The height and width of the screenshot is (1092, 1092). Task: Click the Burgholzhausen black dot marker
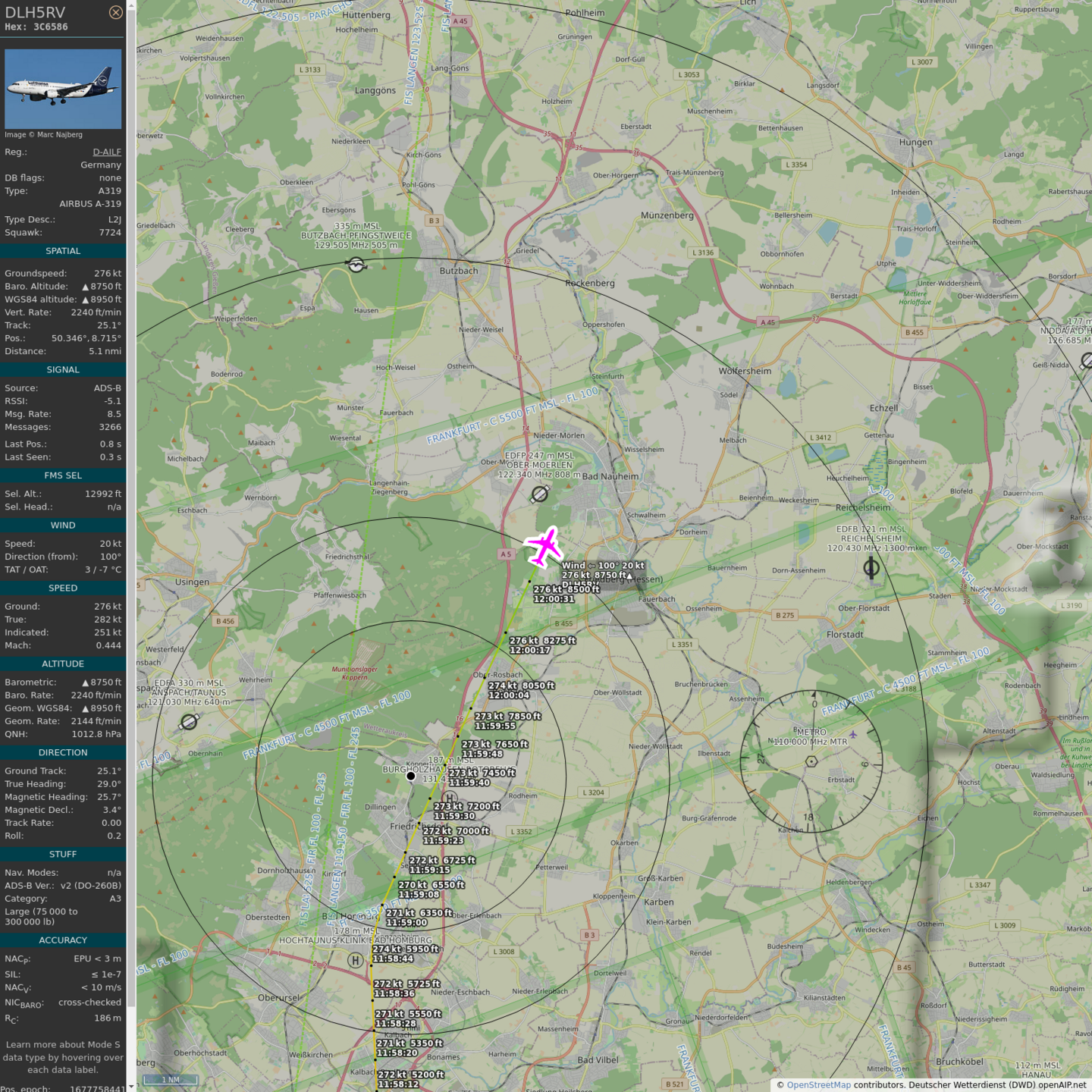[x=410, y=776]
